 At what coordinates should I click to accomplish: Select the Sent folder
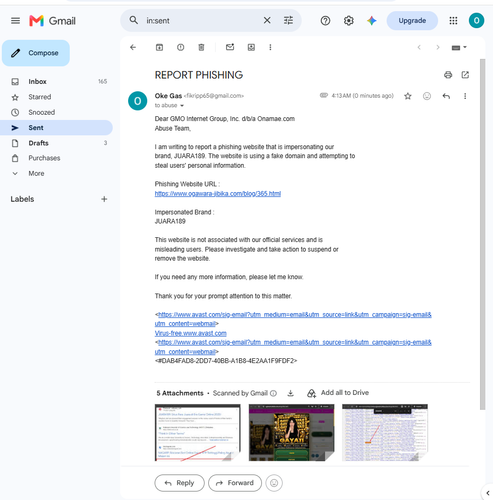point(56,128)
